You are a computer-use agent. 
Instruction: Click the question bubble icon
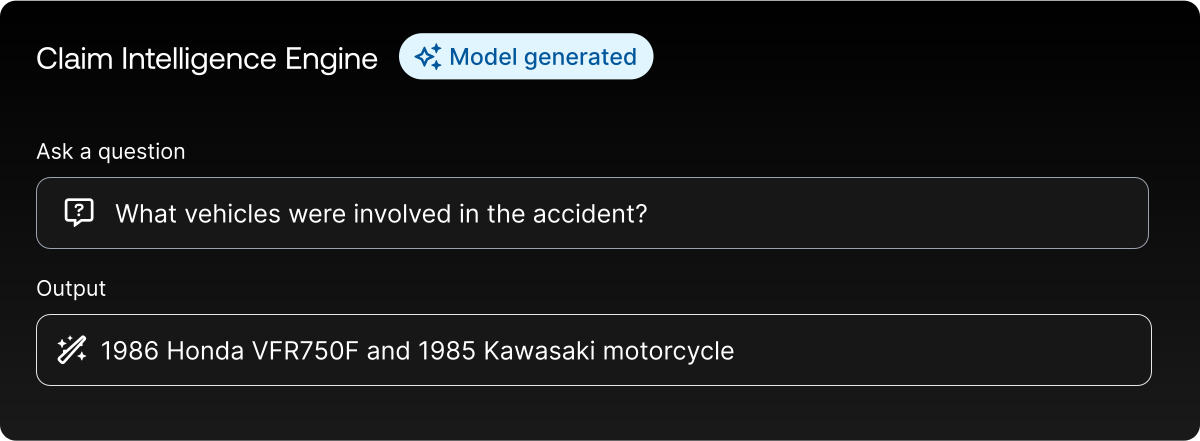click(79, 212)
